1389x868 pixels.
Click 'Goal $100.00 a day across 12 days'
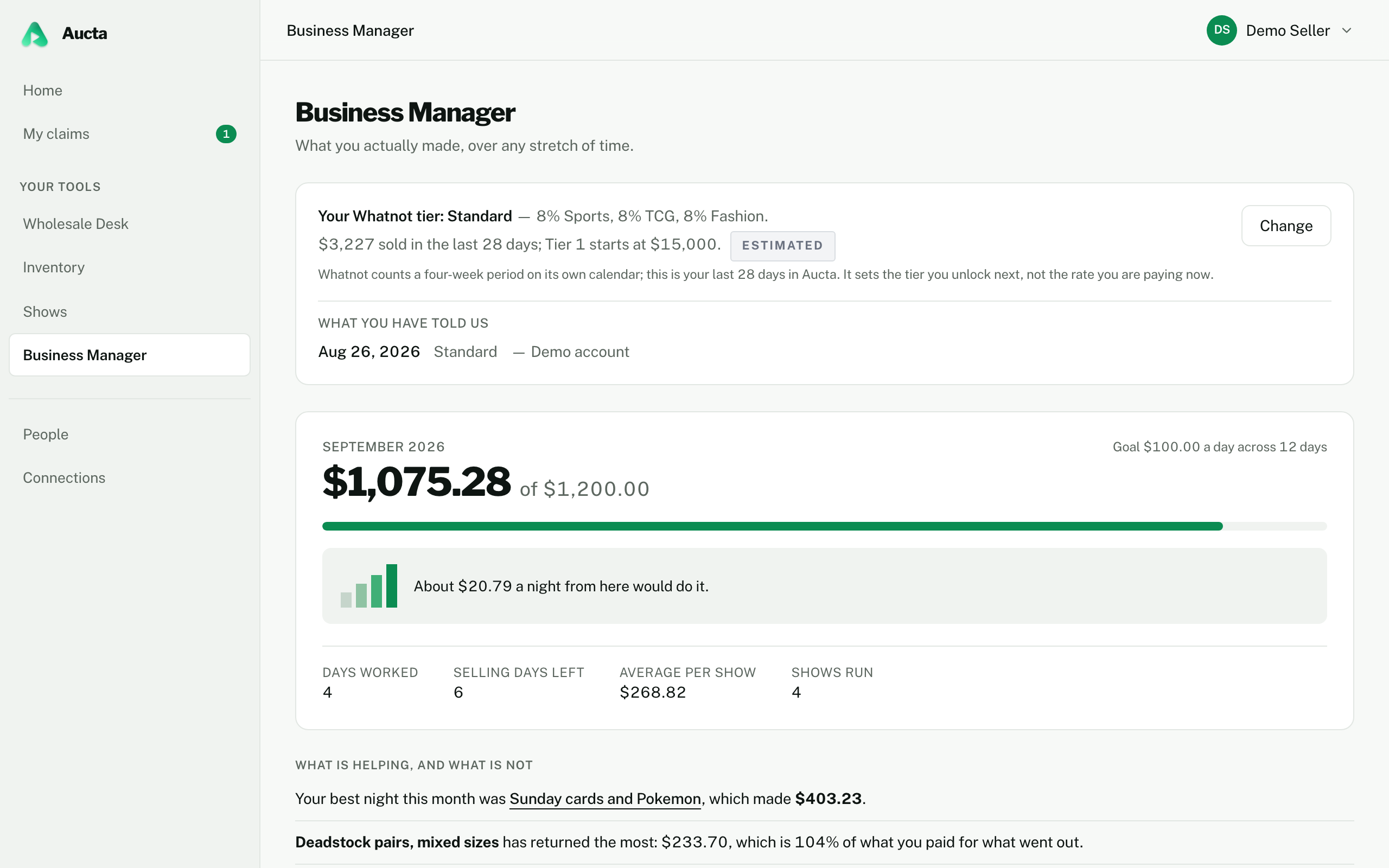[x=1220, y=446]
